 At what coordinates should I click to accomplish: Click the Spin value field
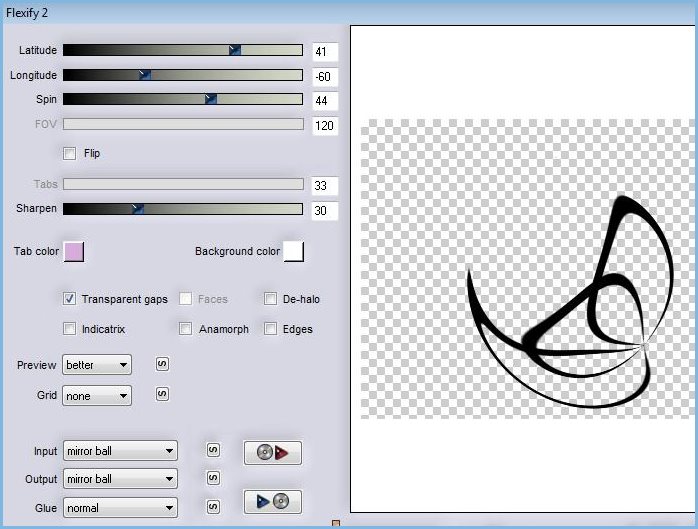coord(324,100)
